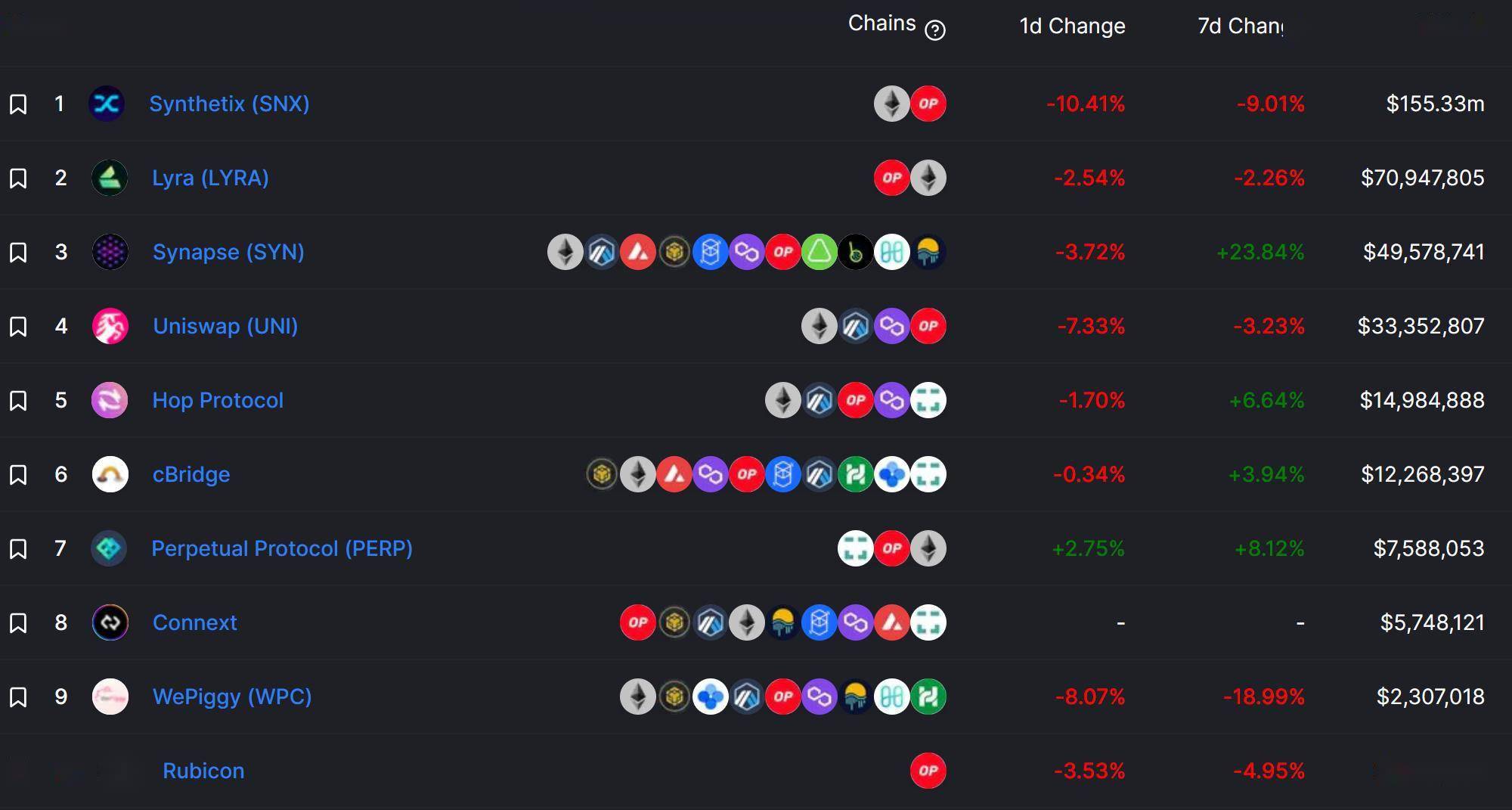This screenshot has width=1512, height=810.
Task: Click the Ethereum chain icon in Uniswap row
Action: [x=820, y=326]
